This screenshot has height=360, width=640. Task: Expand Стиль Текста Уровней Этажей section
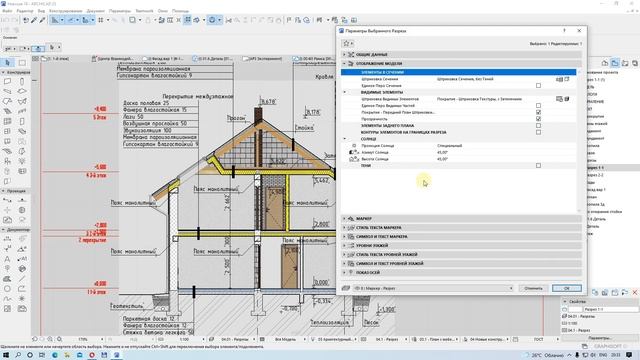461,255
